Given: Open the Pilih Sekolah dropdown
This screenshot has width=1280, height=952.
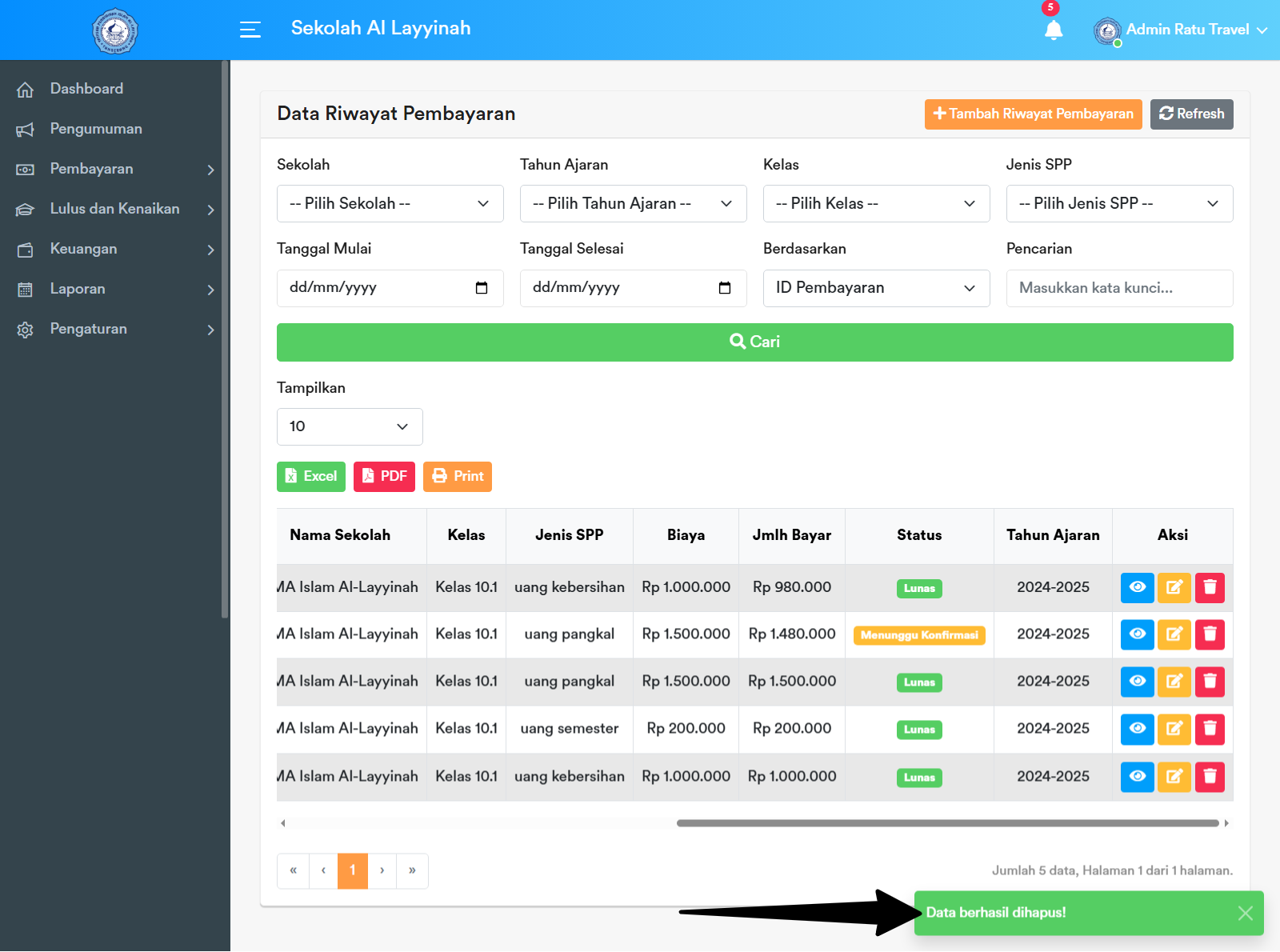Looking at the screenshot, I should point(390,204).
